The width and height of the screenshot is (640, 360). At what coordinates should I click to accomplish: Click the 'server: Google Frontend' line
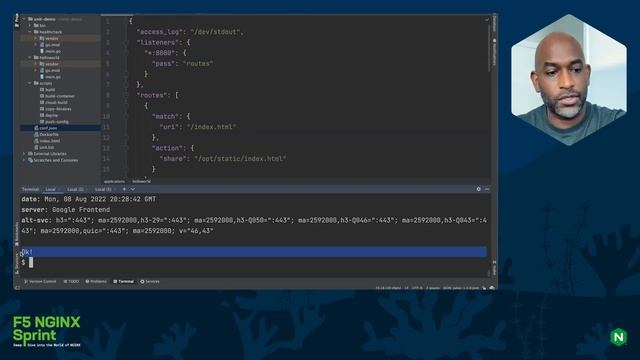click(x=66, y=210)
